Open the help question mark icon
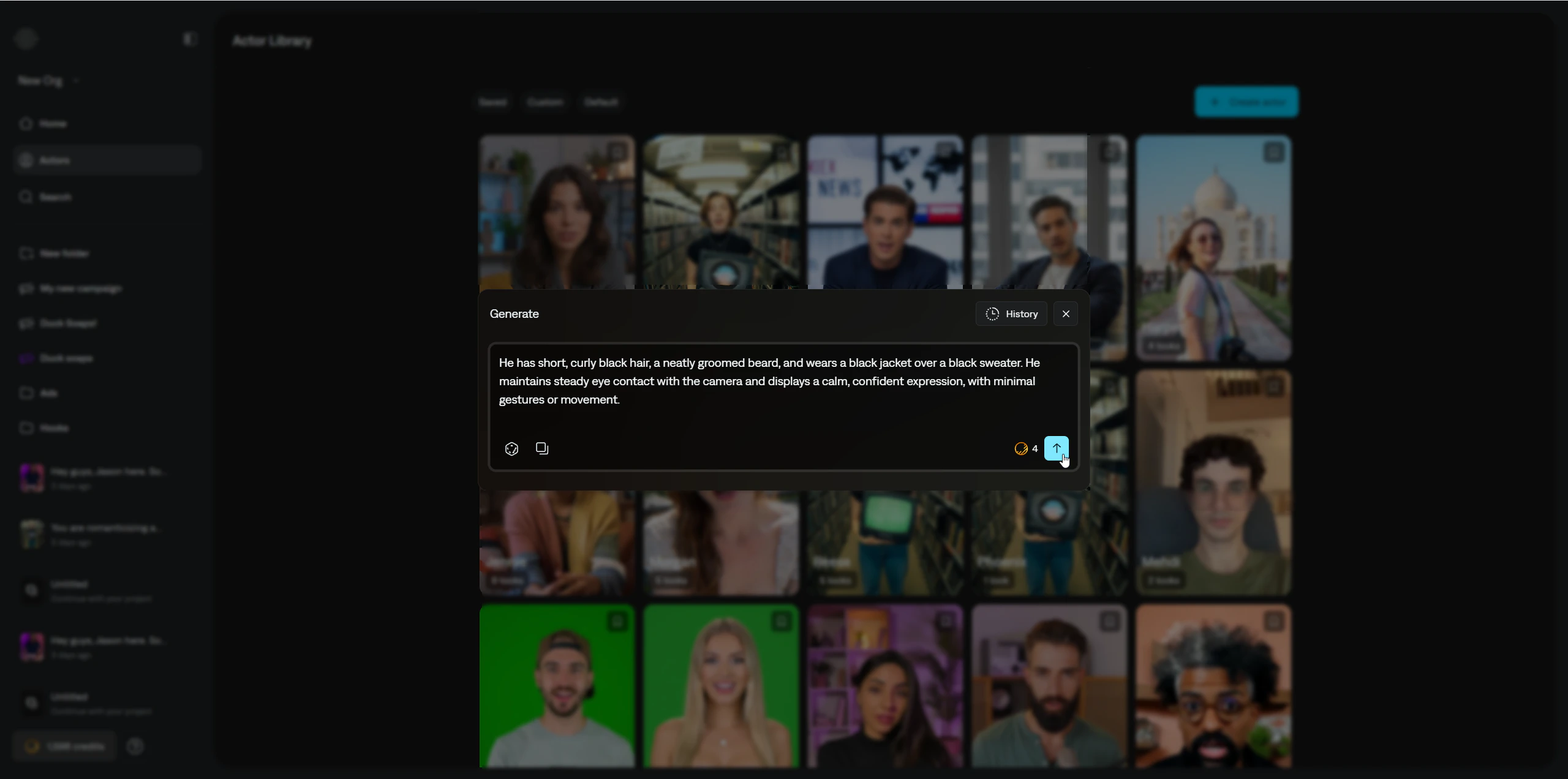This screenshot has width=1568, height=779. point(135,747)
